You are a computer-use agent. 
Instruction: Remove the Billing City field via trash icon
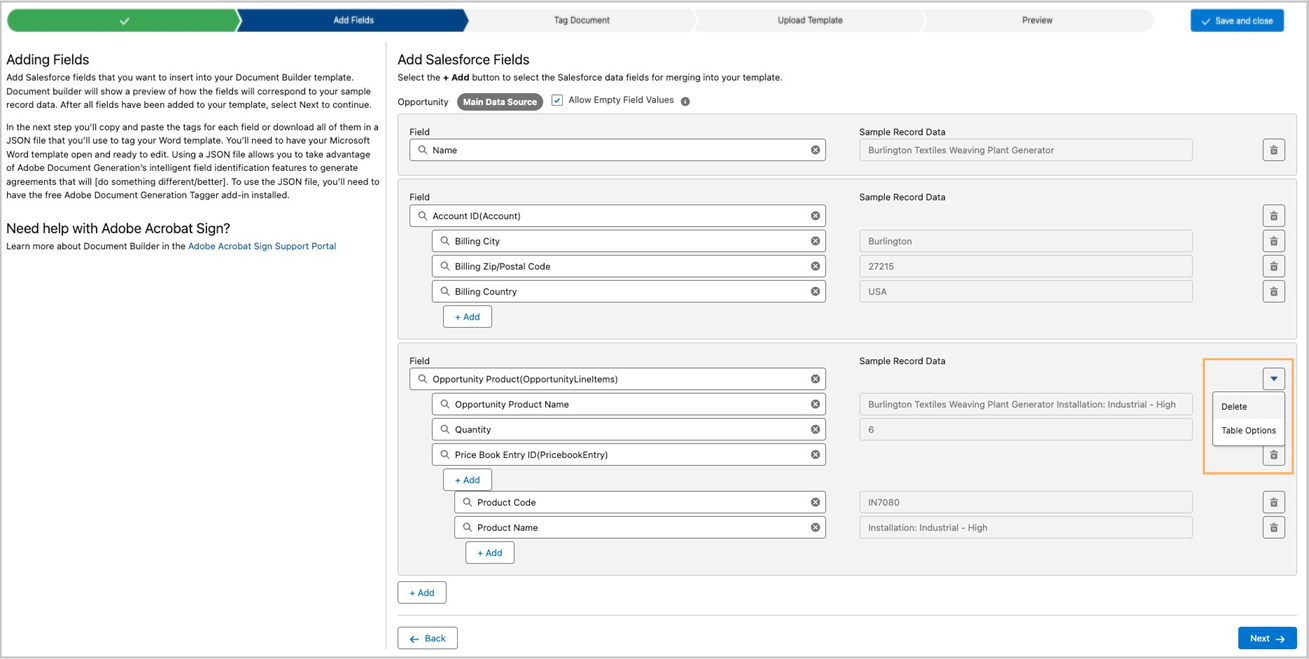coord(1273,240)
